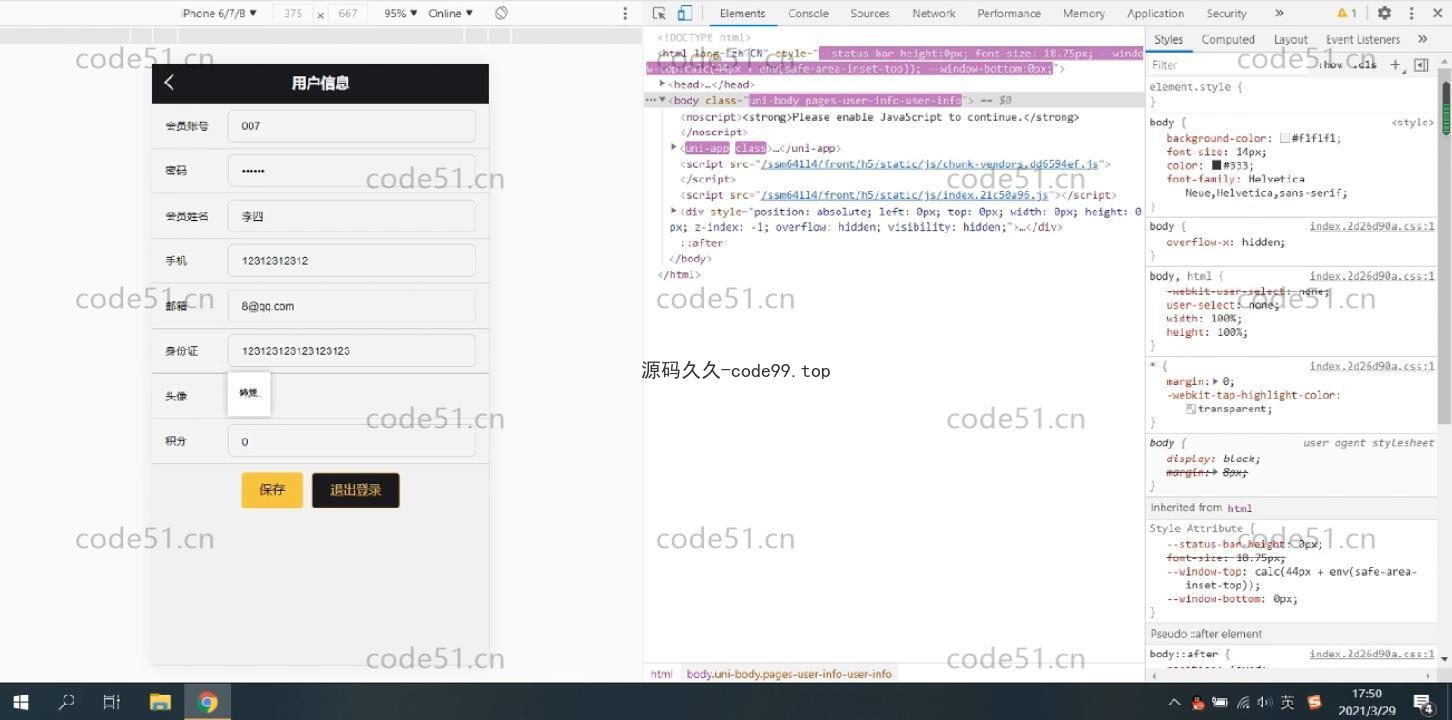Open the iPhone 6/7/8 device dropdown
Screen dimensions: 1452x720
pyautogui.click(x=219, y=13)
